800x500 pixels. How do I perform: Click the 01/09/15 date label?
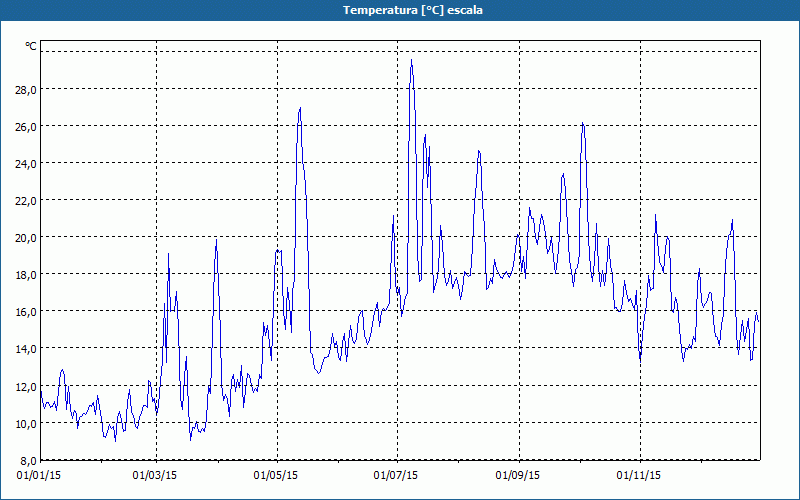(x=518, y=476)
